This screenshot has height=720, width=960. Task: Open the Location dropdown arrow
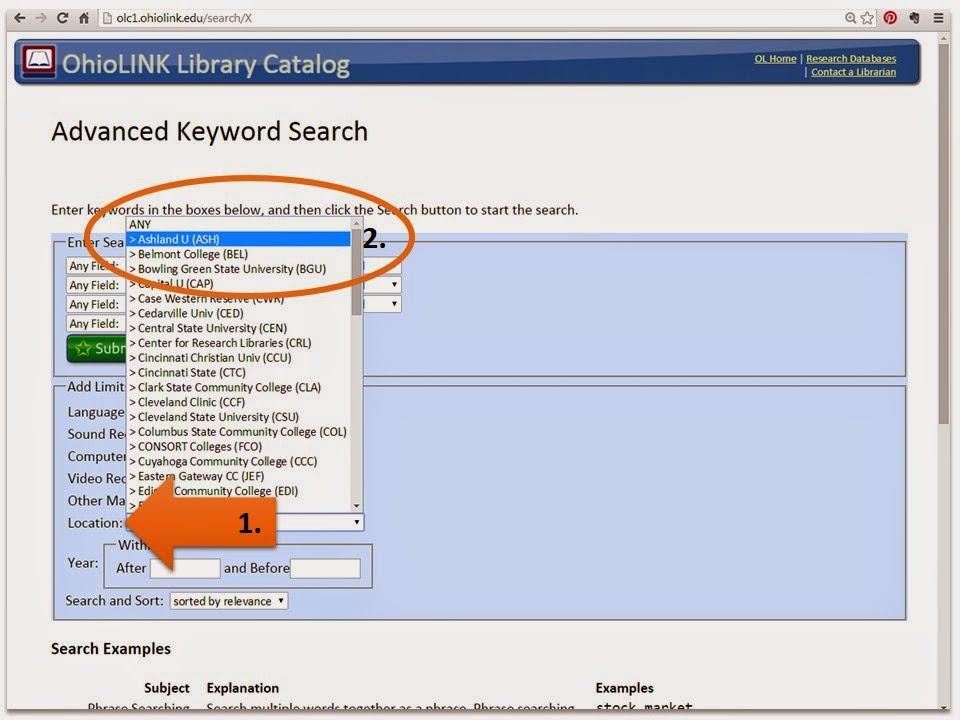[x=356, y=522]
